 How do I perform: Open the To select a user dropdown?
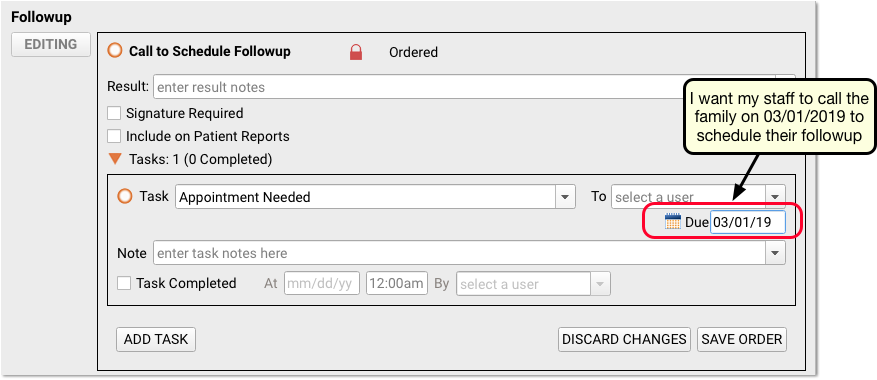coord(775,197)
